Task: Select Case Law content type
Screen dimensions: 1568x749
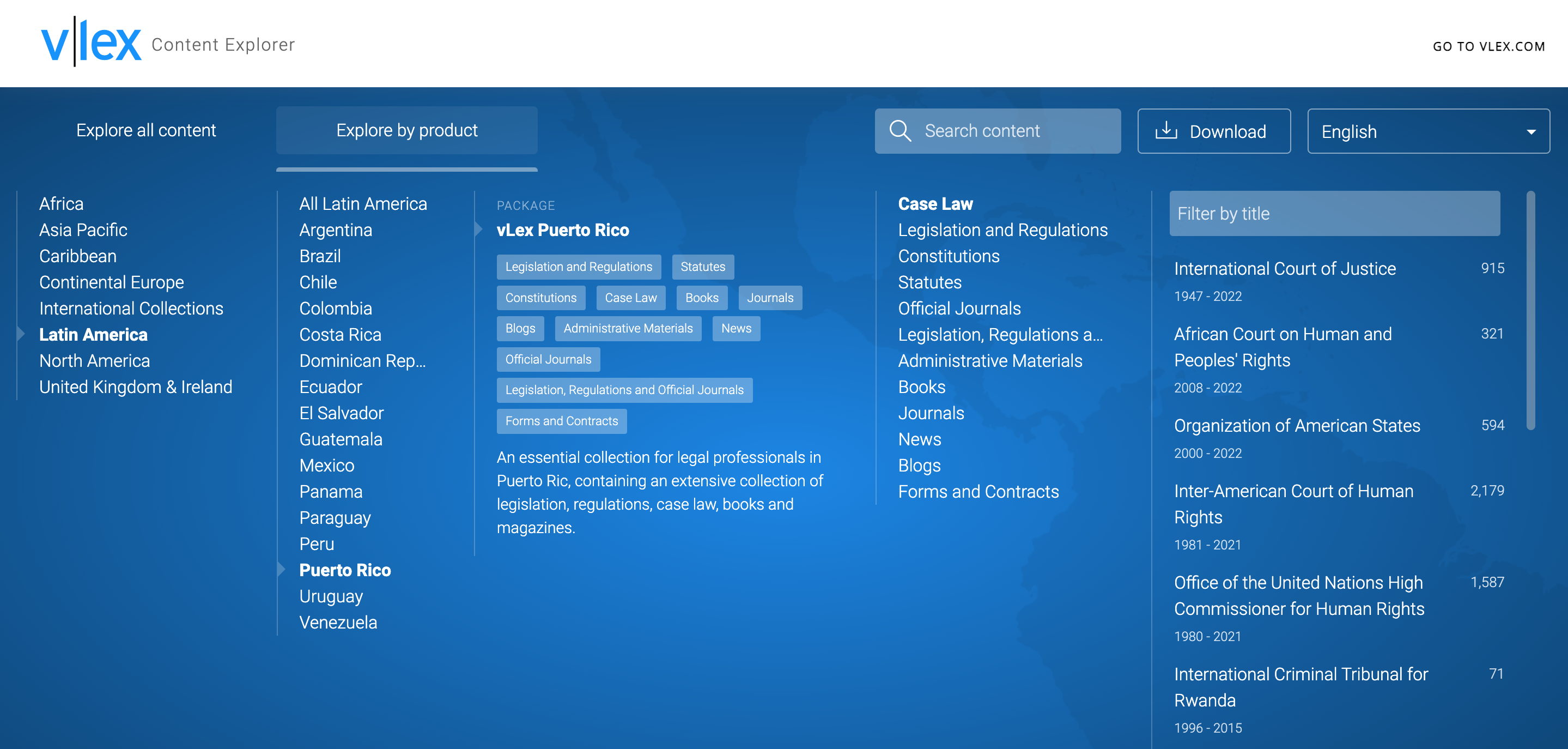Action: click(935, 203)
